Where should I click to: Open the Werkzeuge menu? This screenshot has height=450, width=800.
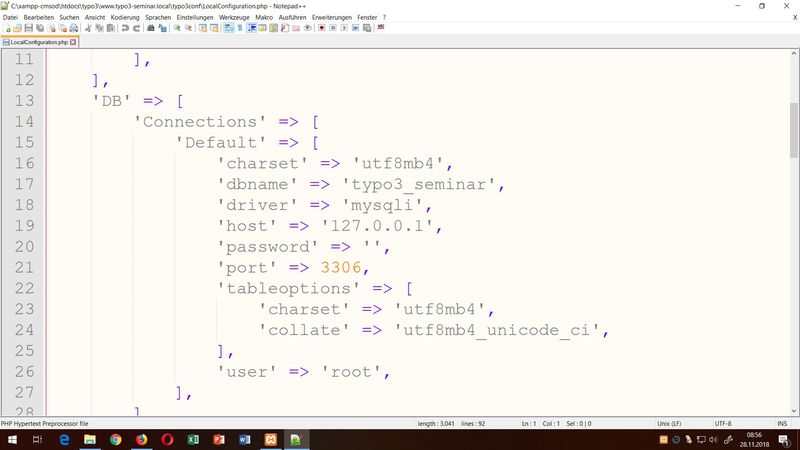(234, 17)
